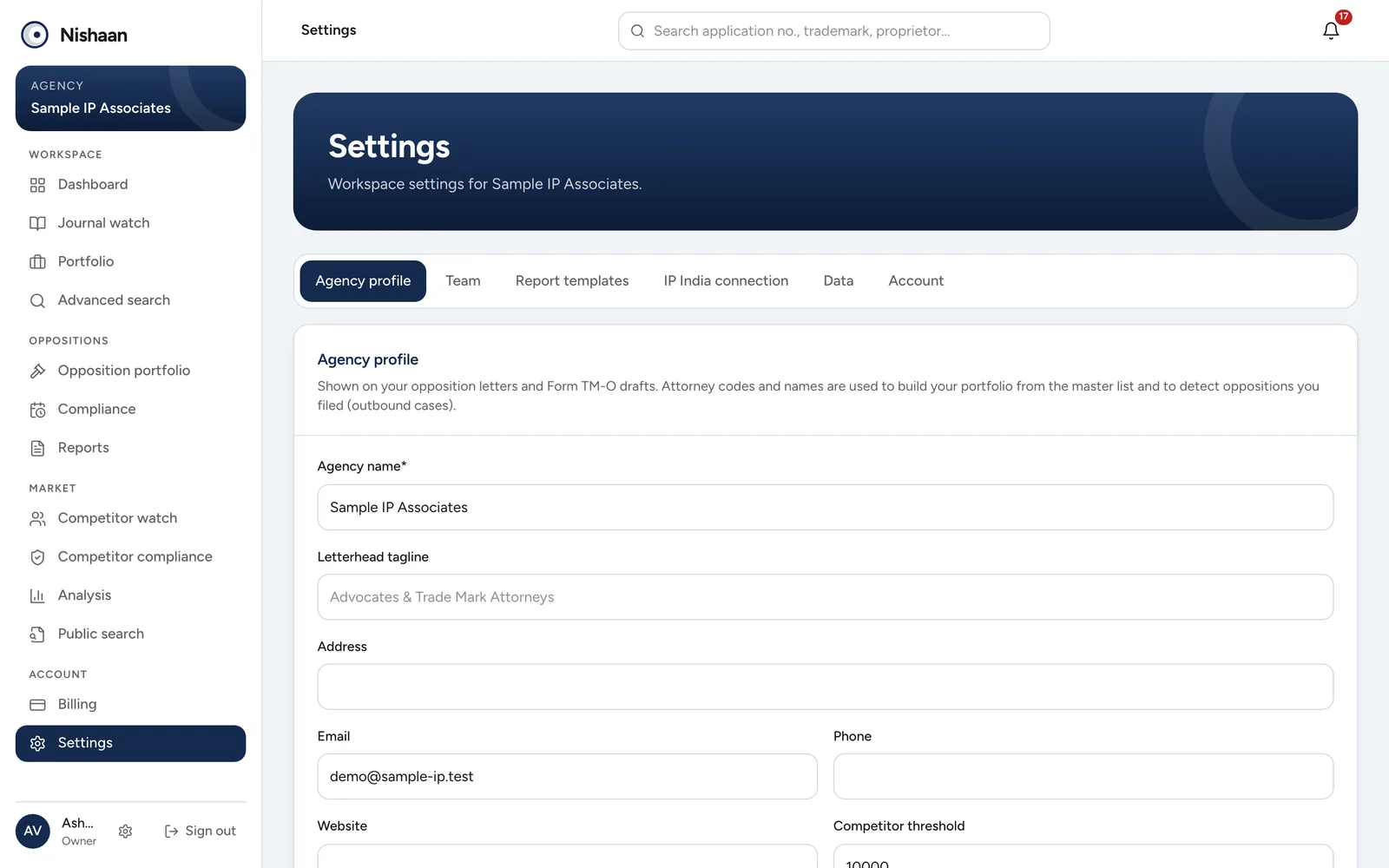Image resolution: width=1389 pixels, height=868 pixels.
Task: Open Billing in the sidebar
Action: (130, 705)
